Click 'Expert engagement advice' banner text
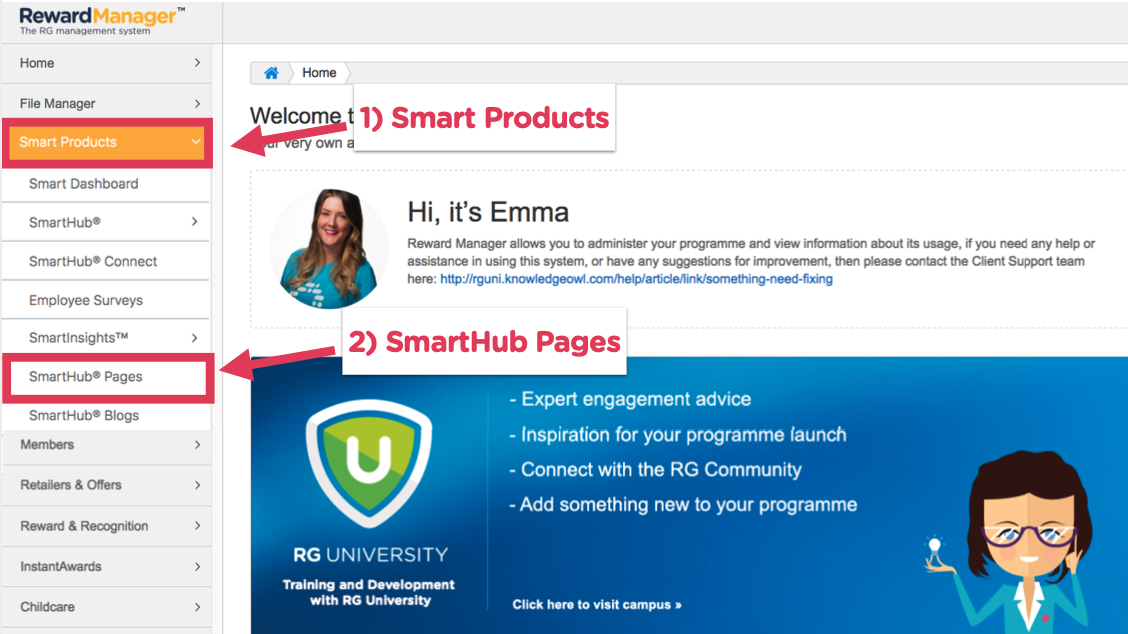 pyautogui.click(x=630, y=399)
